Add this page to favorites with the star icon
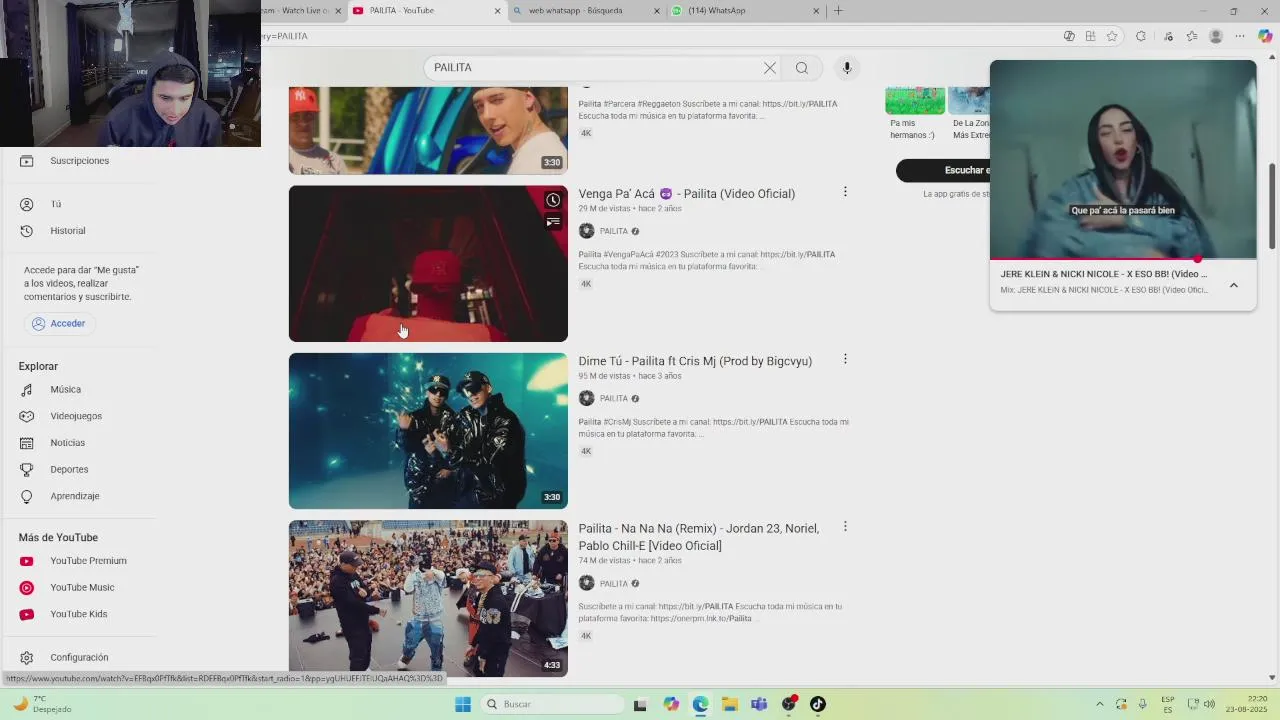Viewport: 1280px width, 720px height. (1112, 36)
